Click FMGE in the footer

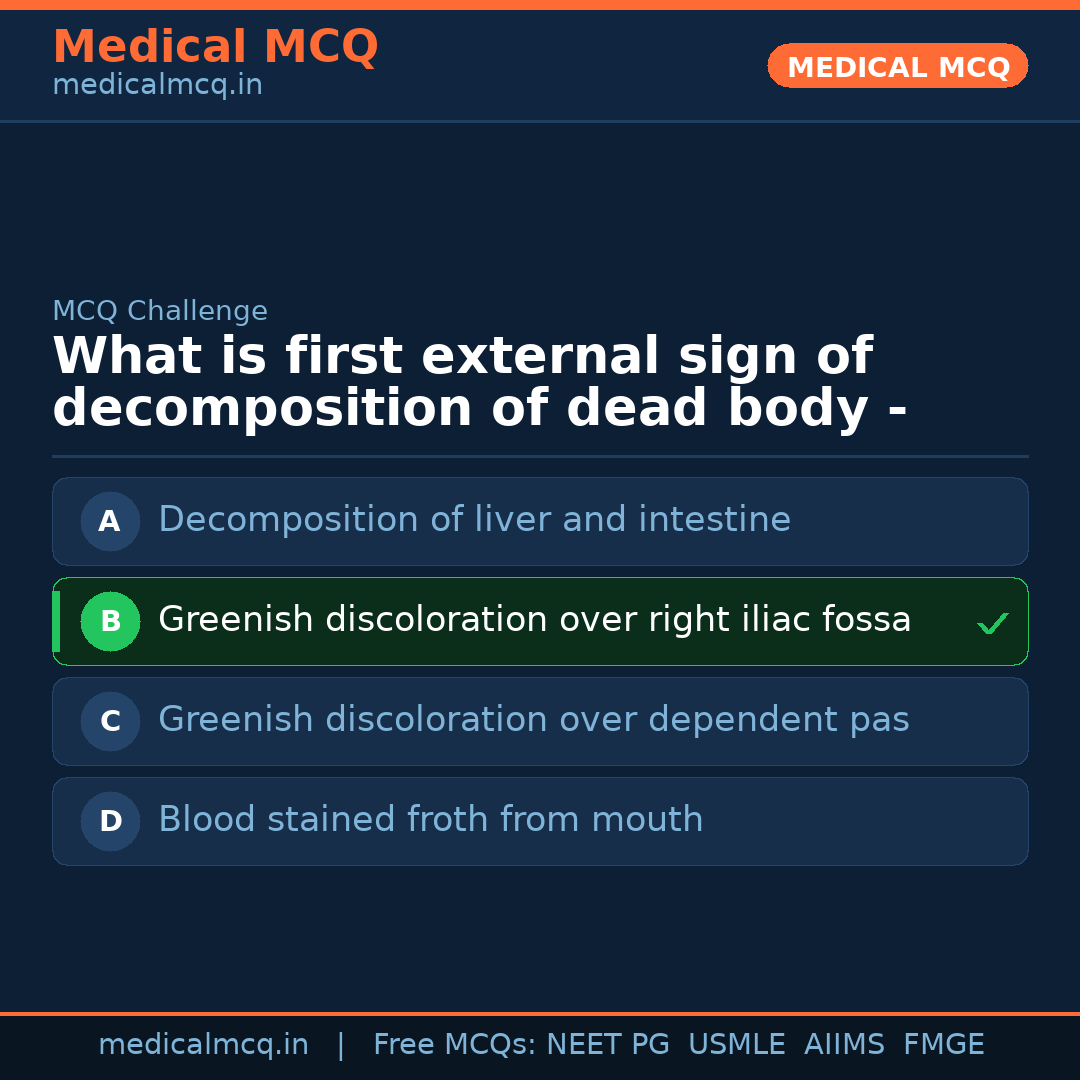click(x=943, y=1045)
